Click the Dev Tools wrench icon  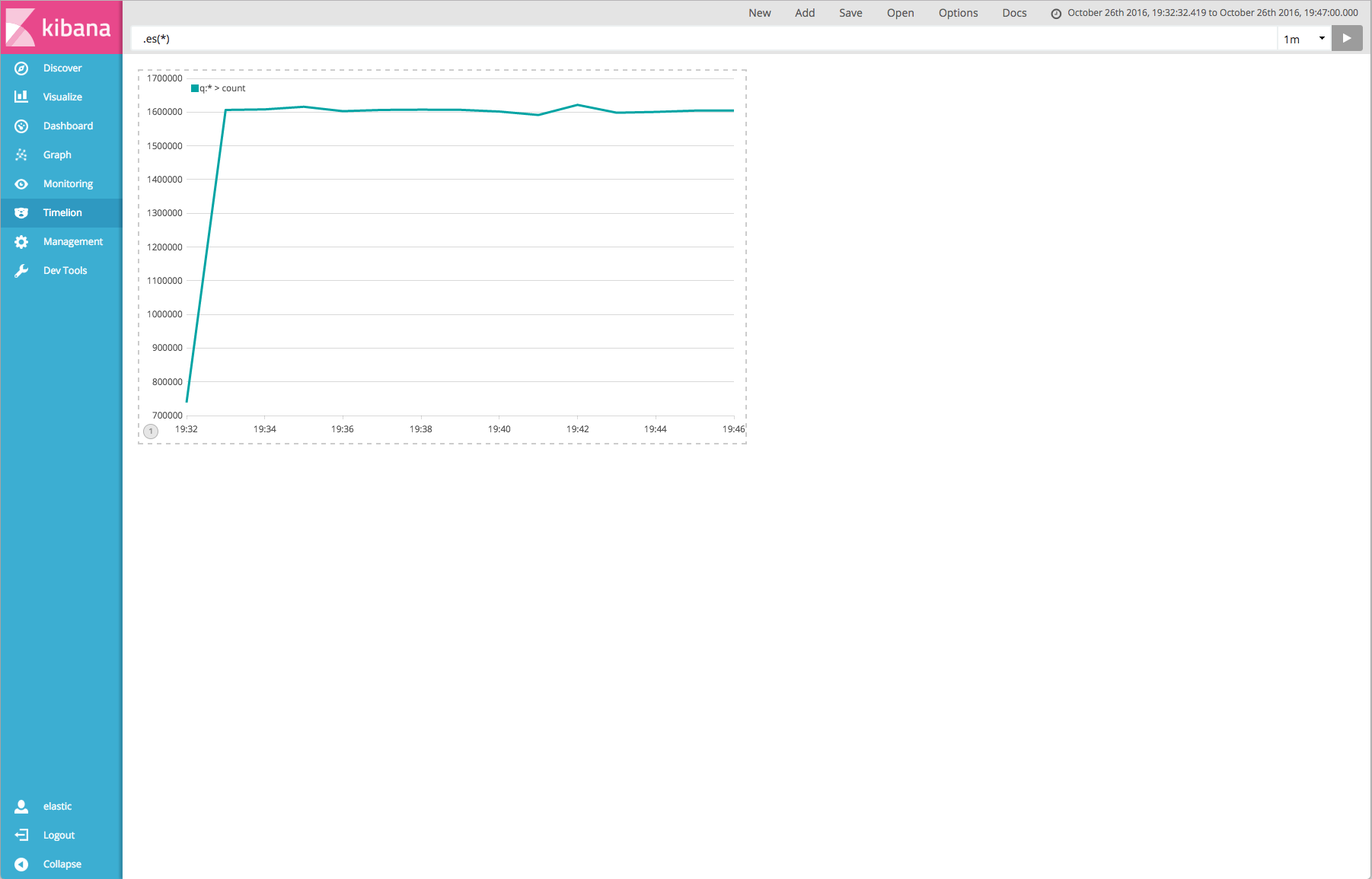pyautogui.click(x=21, y=271)
